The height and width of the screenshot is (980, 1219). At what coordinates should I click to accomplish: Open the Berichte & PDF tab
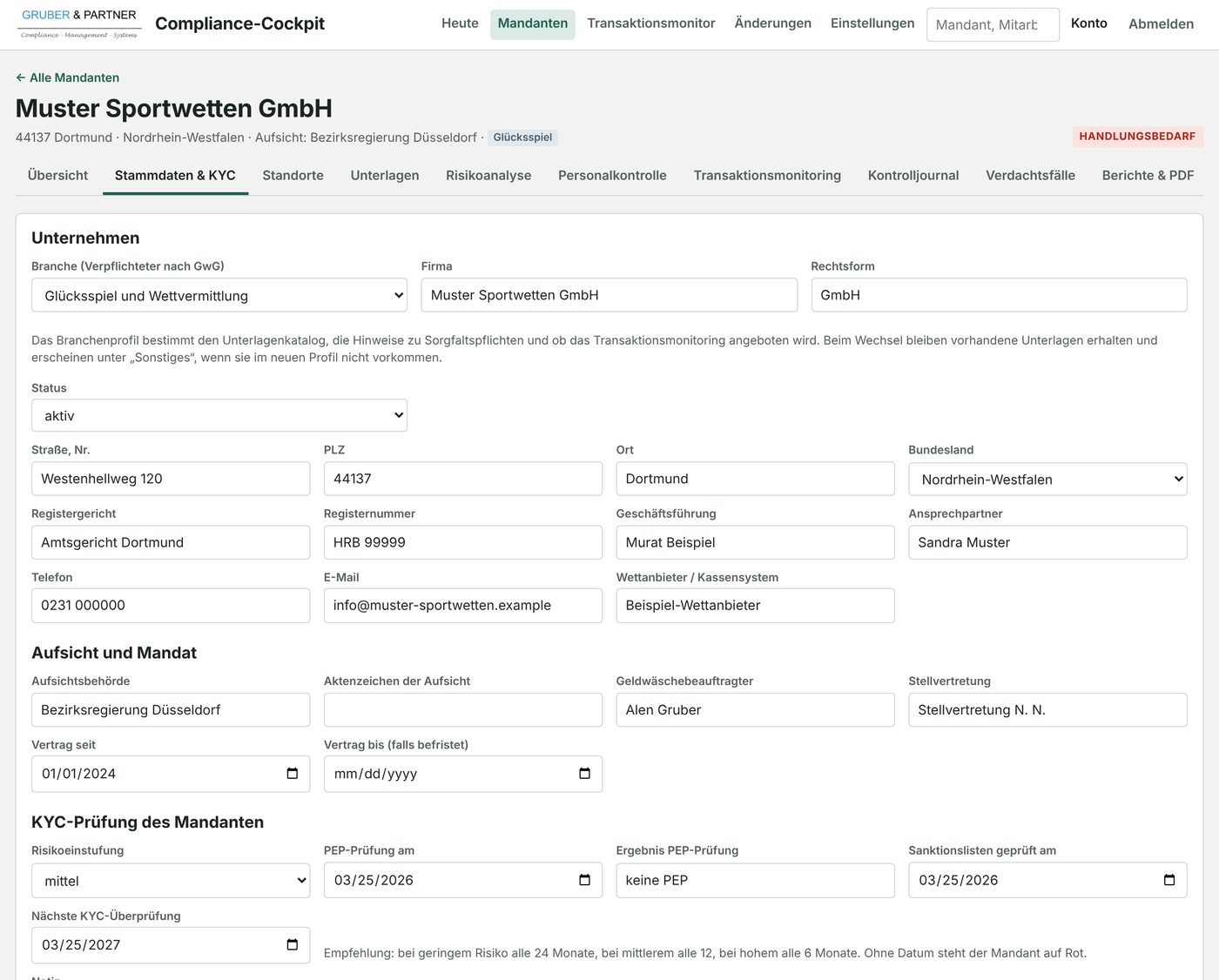pyautogui.click(x=1148, y=175)
